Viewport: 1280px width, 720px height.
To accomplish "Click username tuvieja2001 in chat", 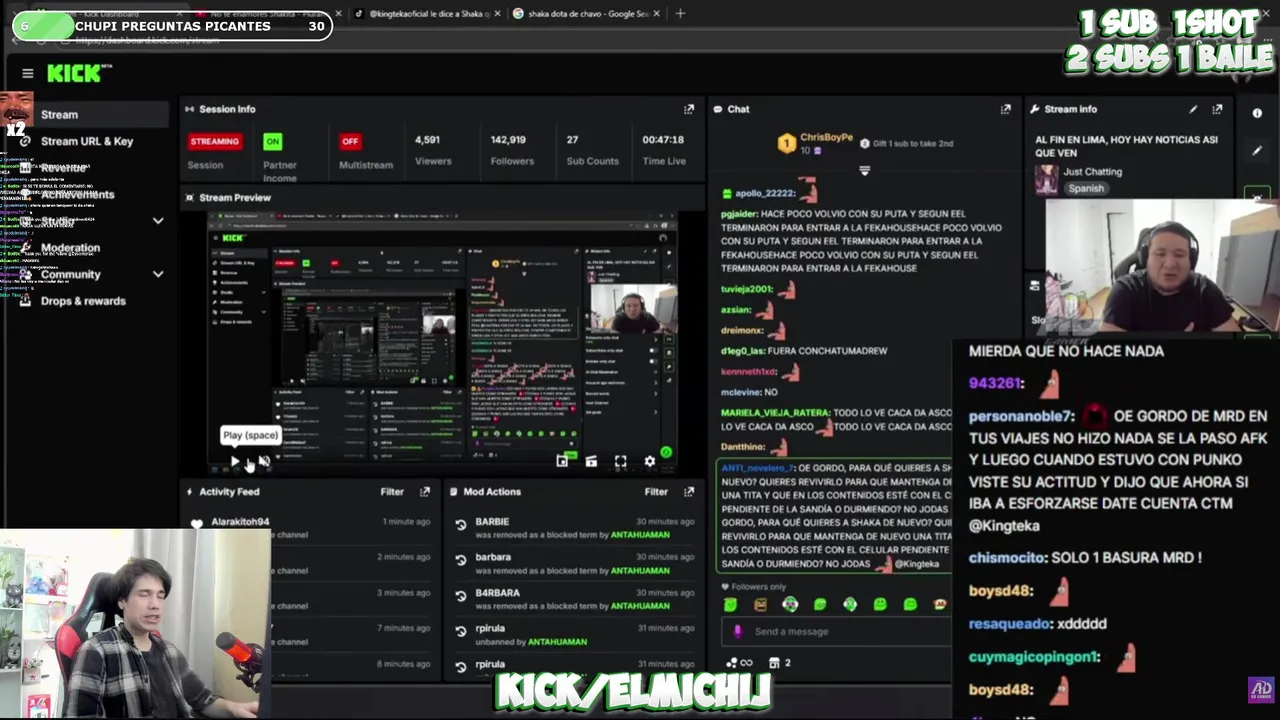I will (747, 289).
